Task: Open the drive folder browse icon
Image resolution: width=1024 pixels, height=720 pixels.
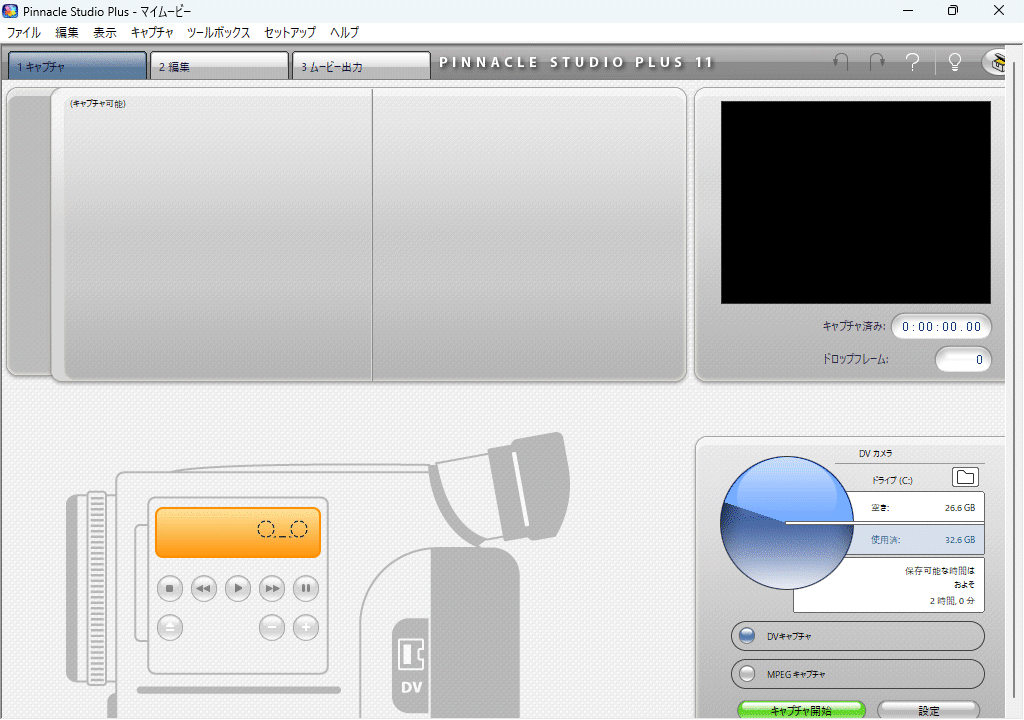Action: click(965, 477)
